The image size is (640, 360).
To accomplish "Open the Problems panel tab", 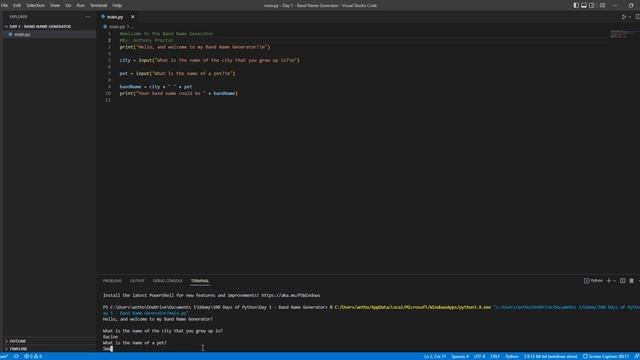I will point(112,281).
